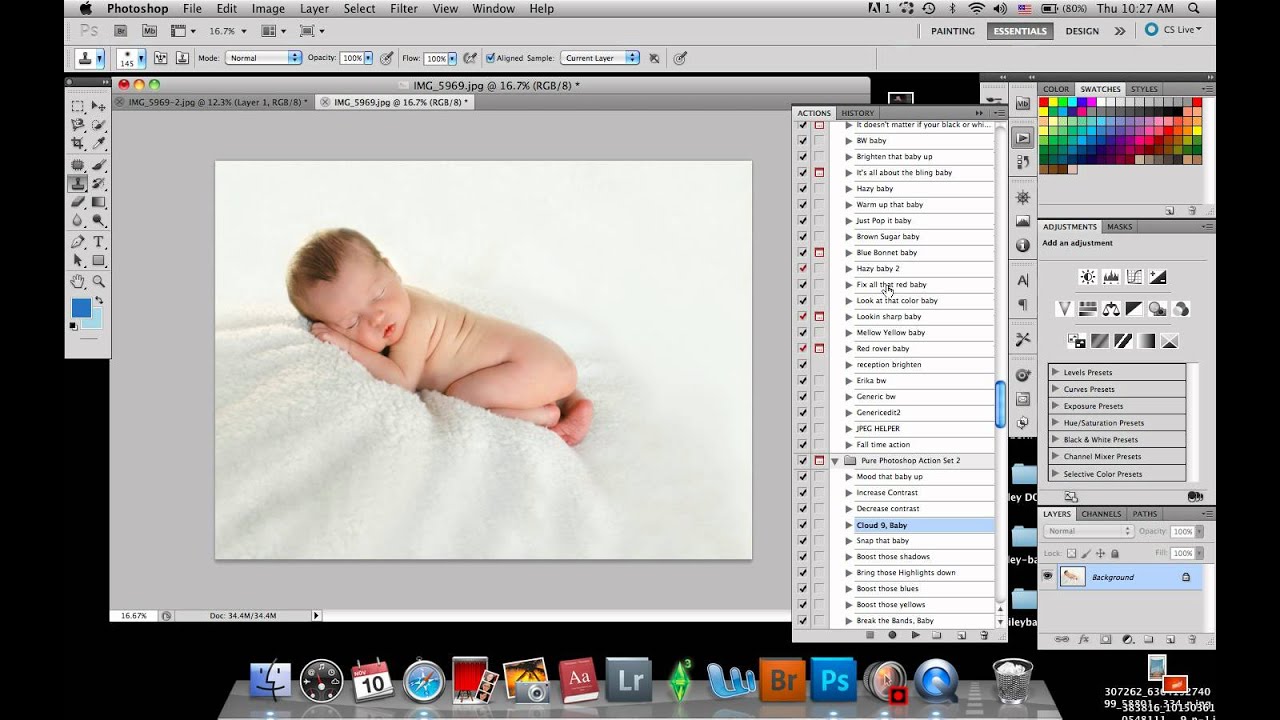
Task: Click the Play selection button in Actions panel
Action: (915, 635)
